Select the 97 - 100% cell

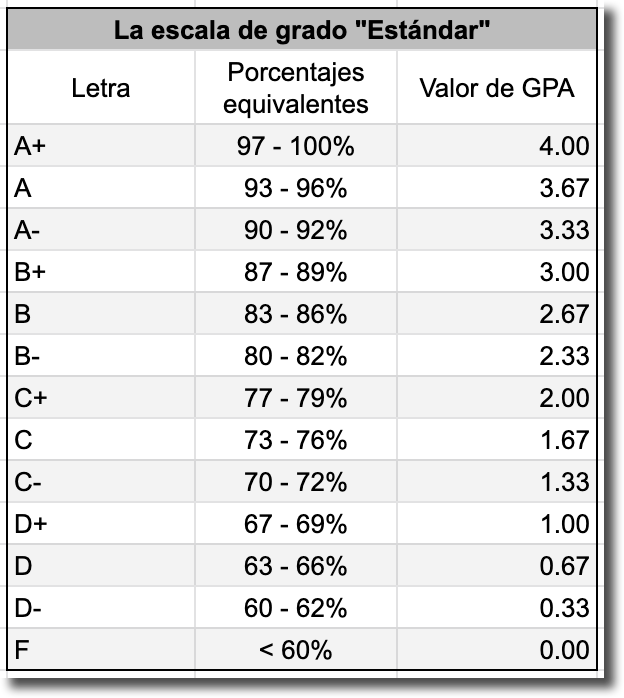click(296, 147)
